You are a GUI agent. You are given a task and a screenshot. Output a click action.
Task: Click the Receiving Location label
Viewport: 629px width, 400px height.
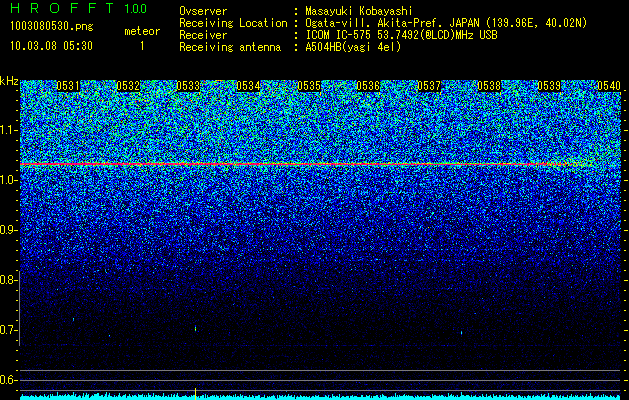click(233, 23)
